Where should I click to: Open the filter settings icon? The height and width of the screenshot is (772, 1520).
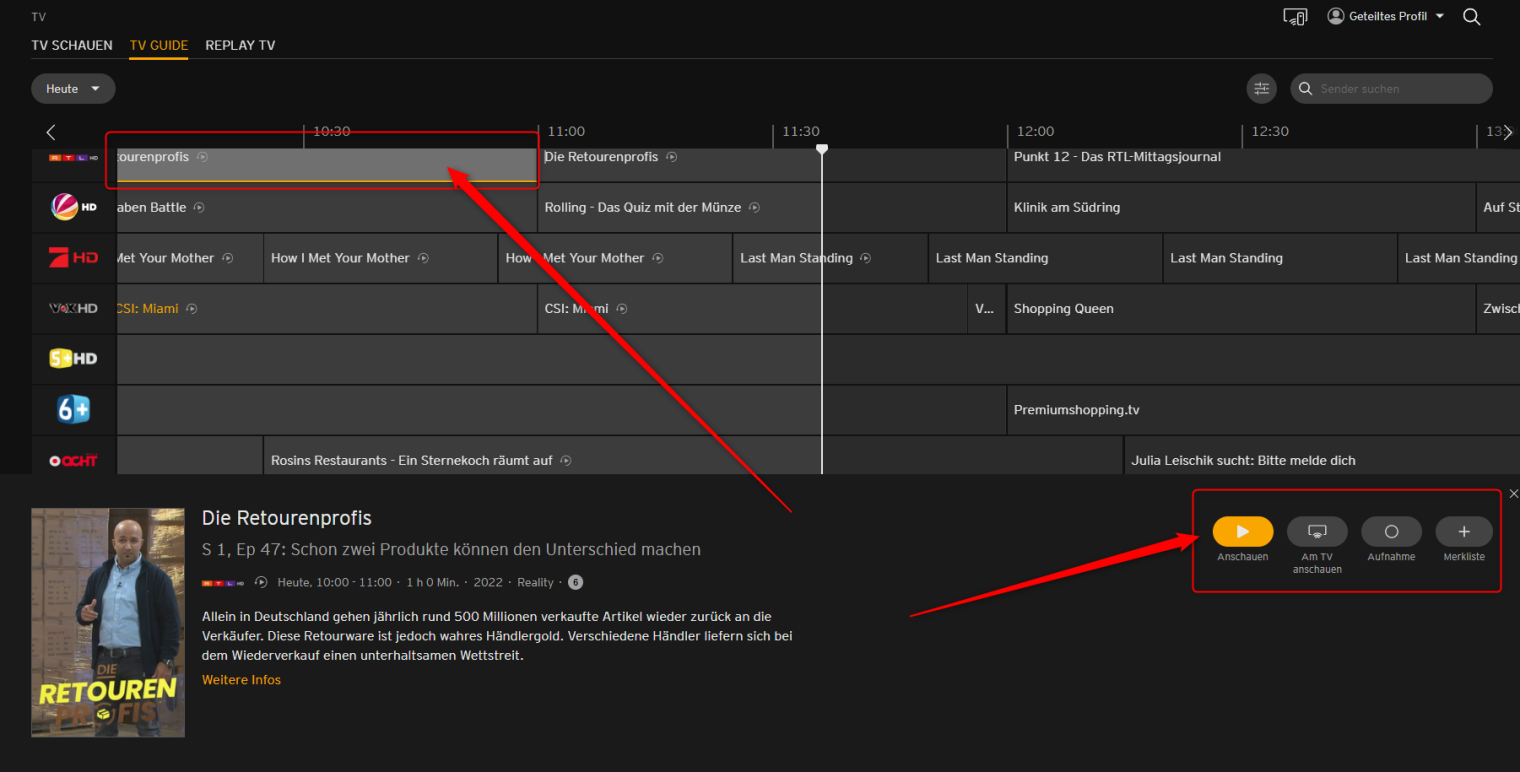click(1262, 89)
